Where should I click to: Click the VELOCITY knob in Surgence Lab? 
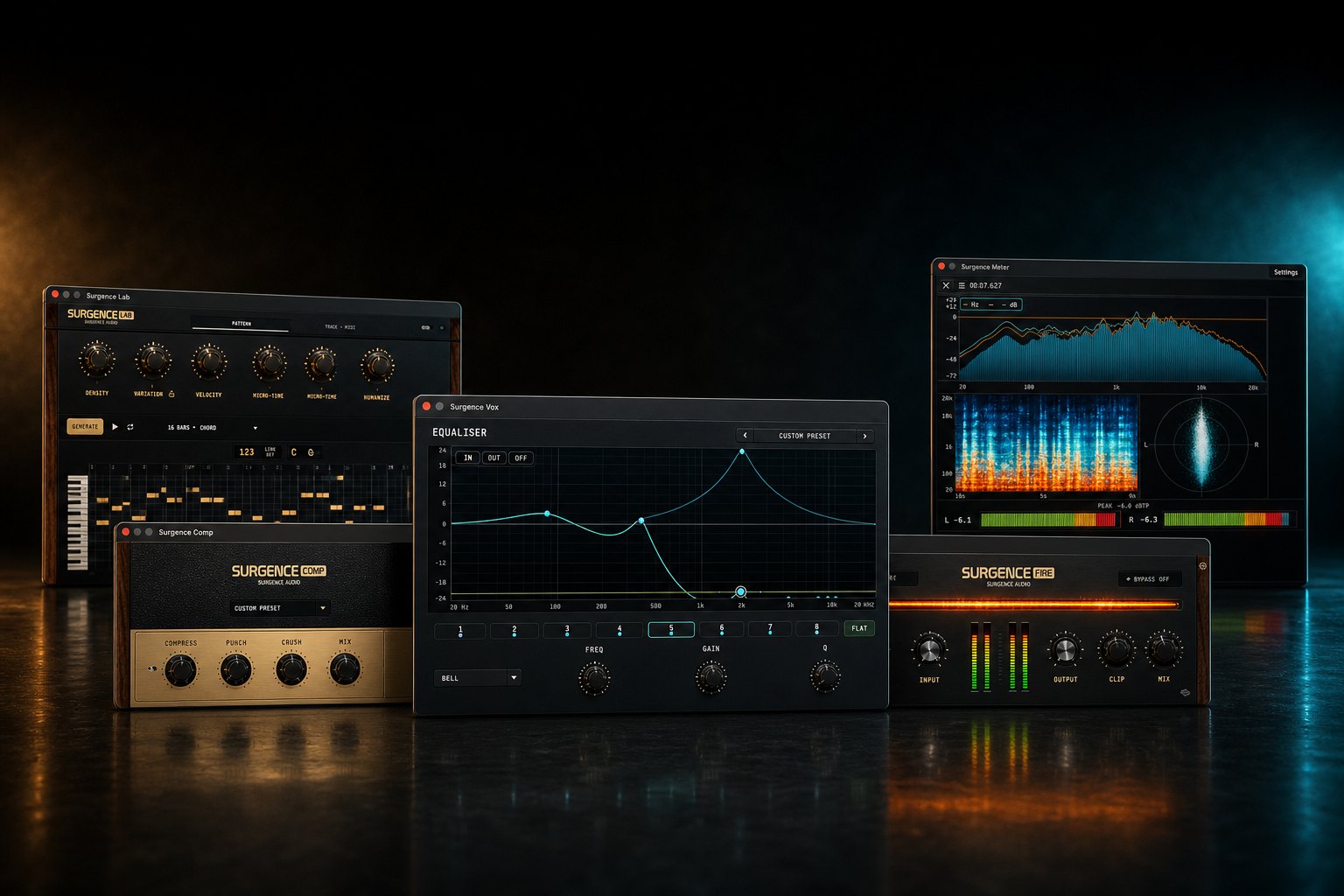coord(209,361)
